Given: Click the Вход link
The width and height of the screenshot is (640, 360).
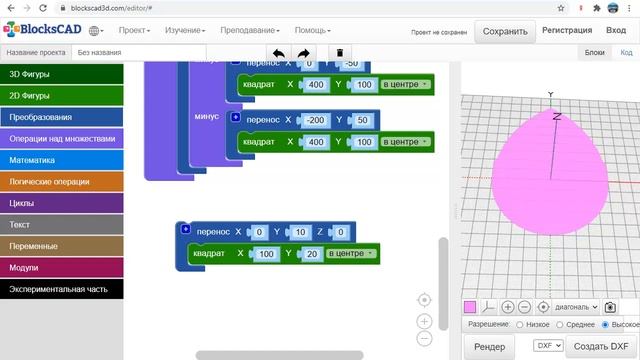Looking at the screenshot, I should pos(616,30).
